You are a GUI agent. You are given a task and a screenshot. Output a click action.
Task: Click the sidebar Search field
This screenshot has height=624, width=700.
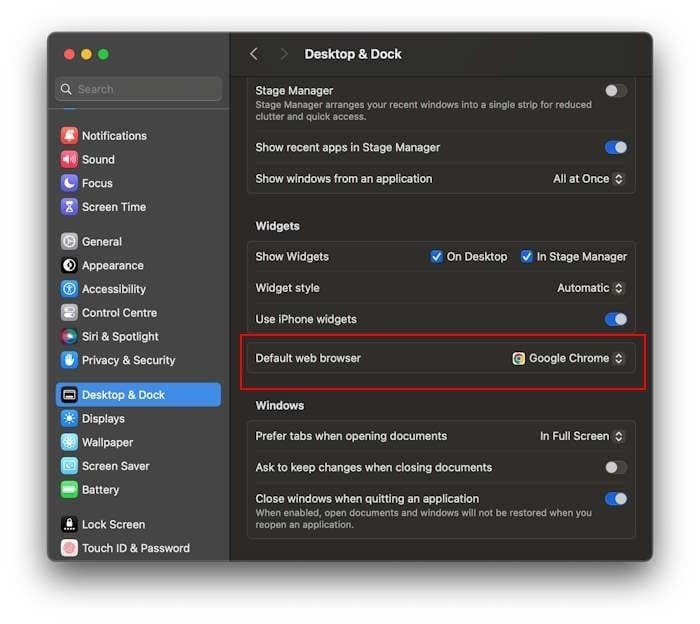click(139, 89)
